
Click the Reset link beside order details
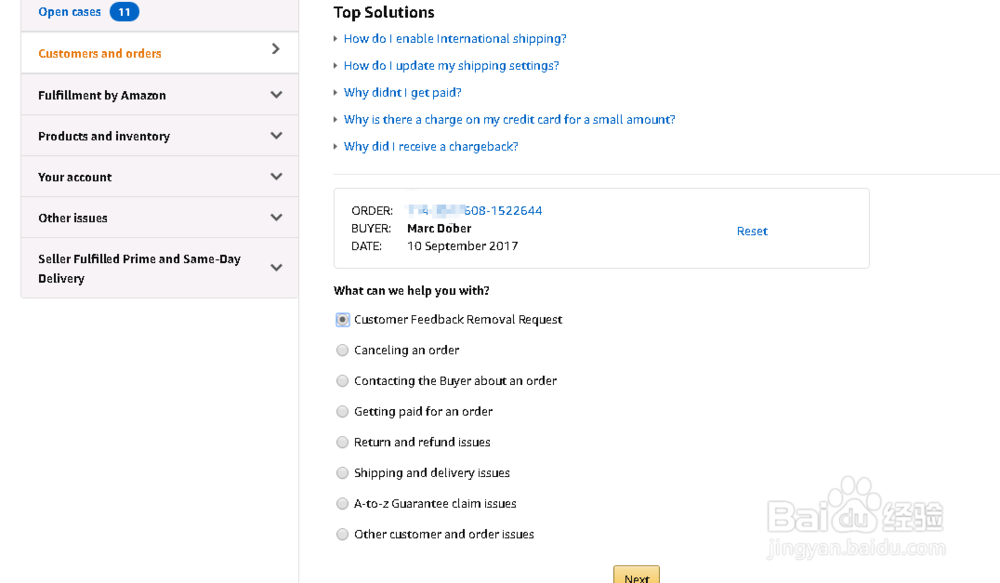pyautogui.click(x=752, y=231)
